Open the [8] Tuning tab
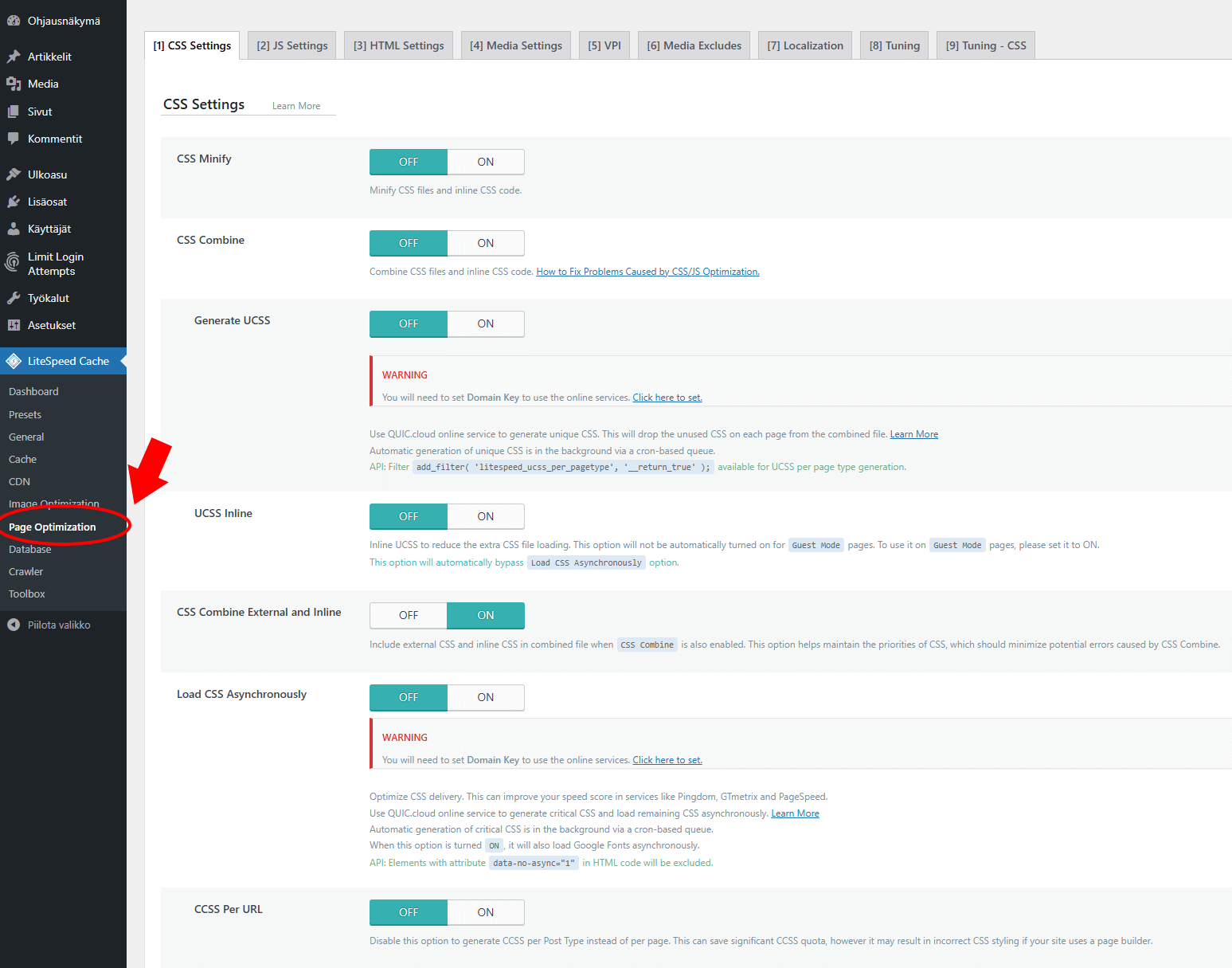1232x968 pixels. [894, 45]
